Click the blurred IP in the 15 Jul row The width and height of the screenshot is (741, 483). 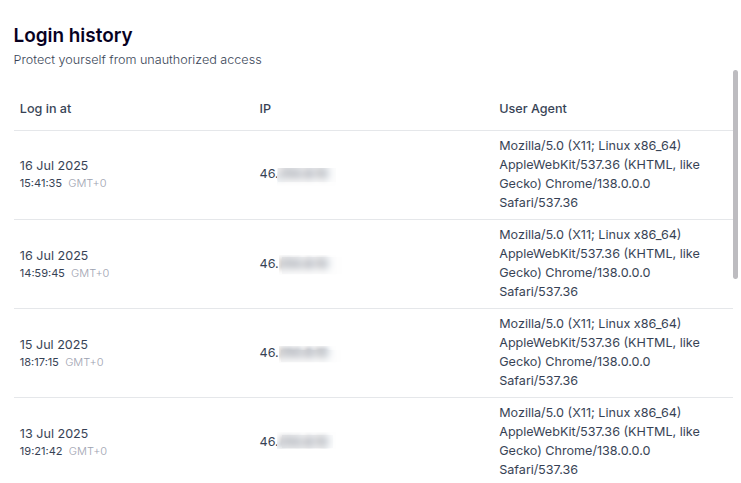coord(294,353)
